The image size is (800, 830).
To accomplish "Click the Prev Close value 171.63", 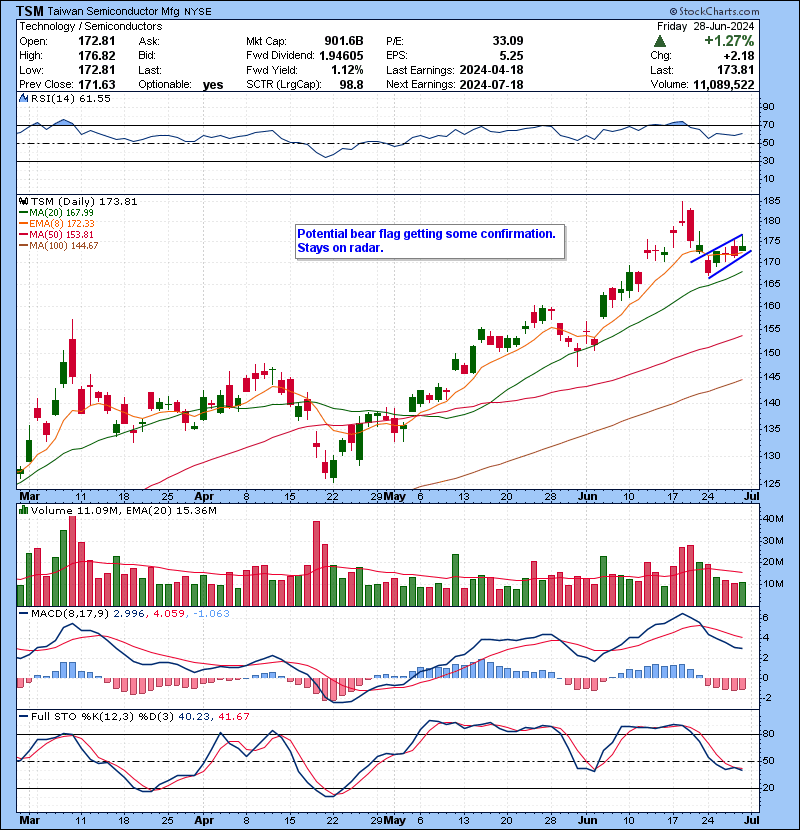I will [96, 85].
